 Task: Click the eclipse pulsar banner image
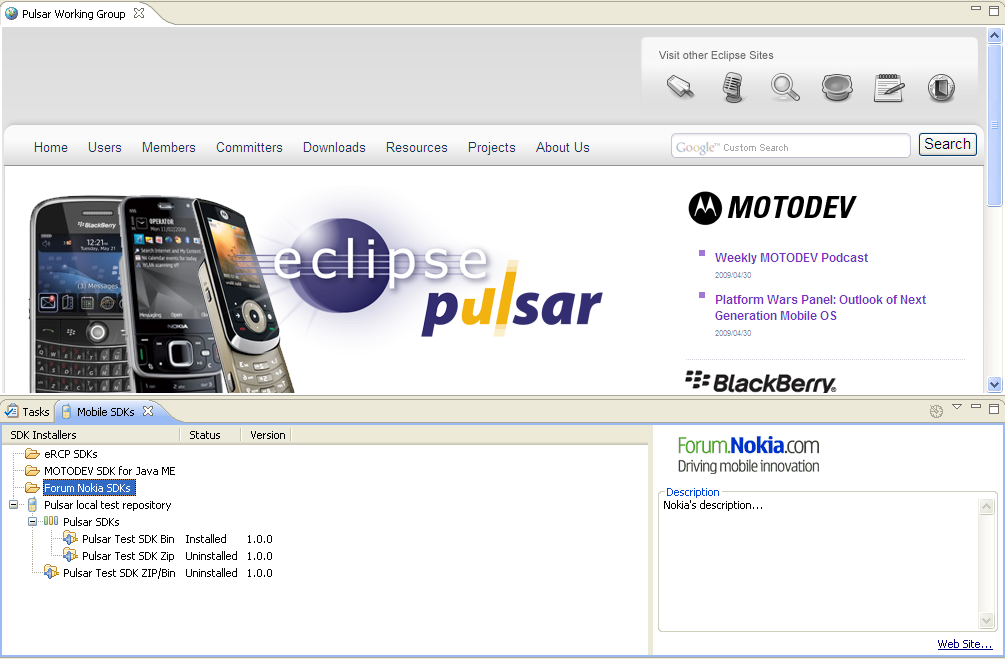tap(315, 292)
